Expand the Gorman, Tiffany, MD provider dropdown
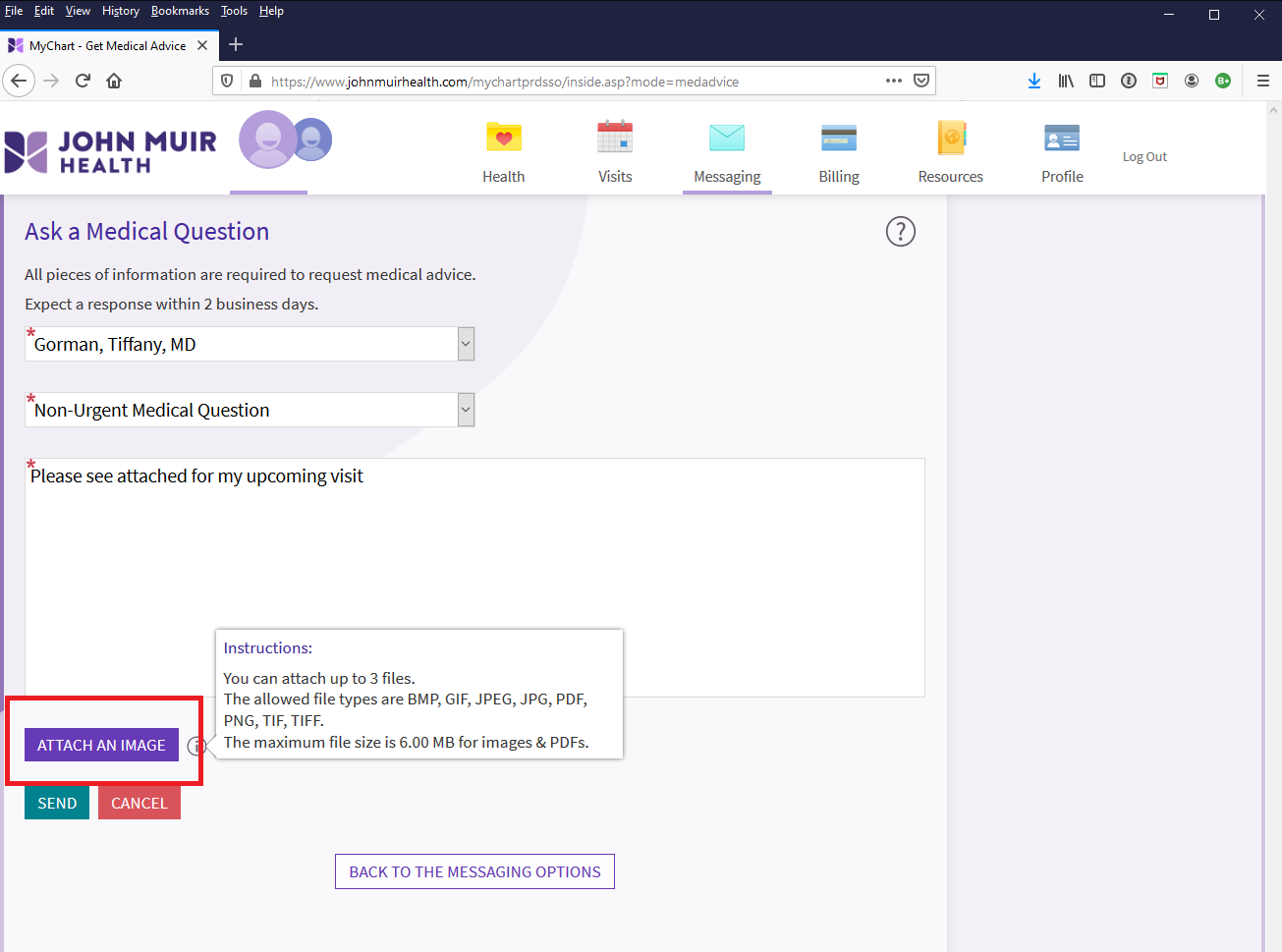Image resolution: width=1282 pixels, height=952 pixels. (464, 344)
